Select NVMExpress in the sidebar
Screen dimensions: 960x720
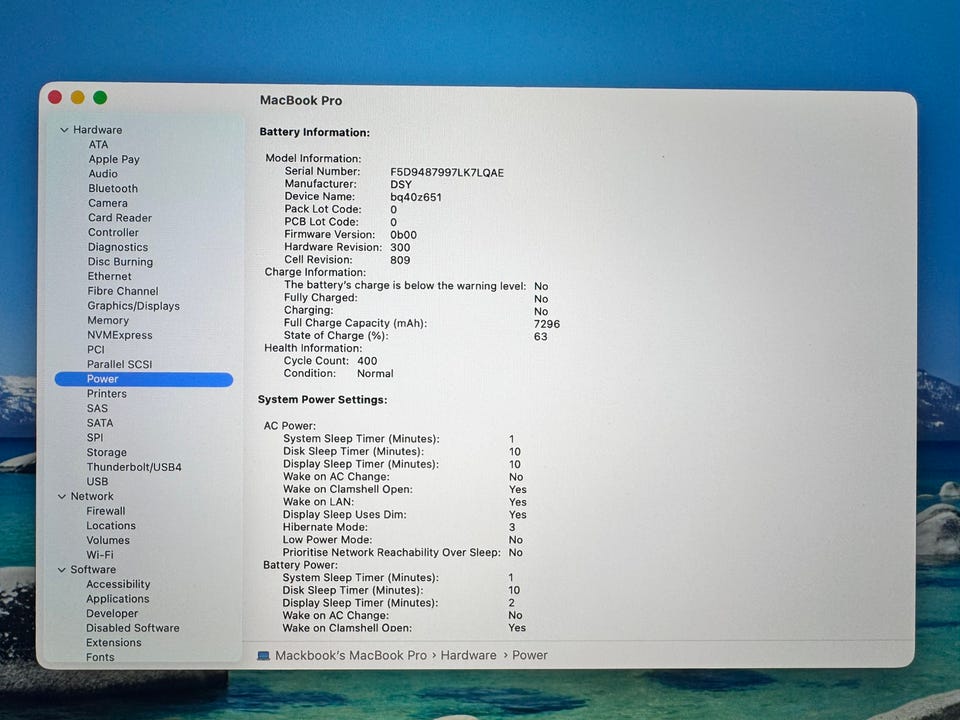pos(119,336)
